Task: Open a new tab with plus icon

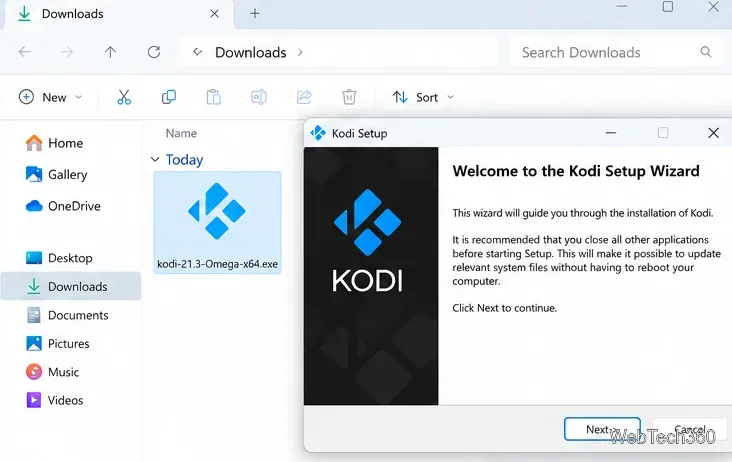Action: [255, 14]
